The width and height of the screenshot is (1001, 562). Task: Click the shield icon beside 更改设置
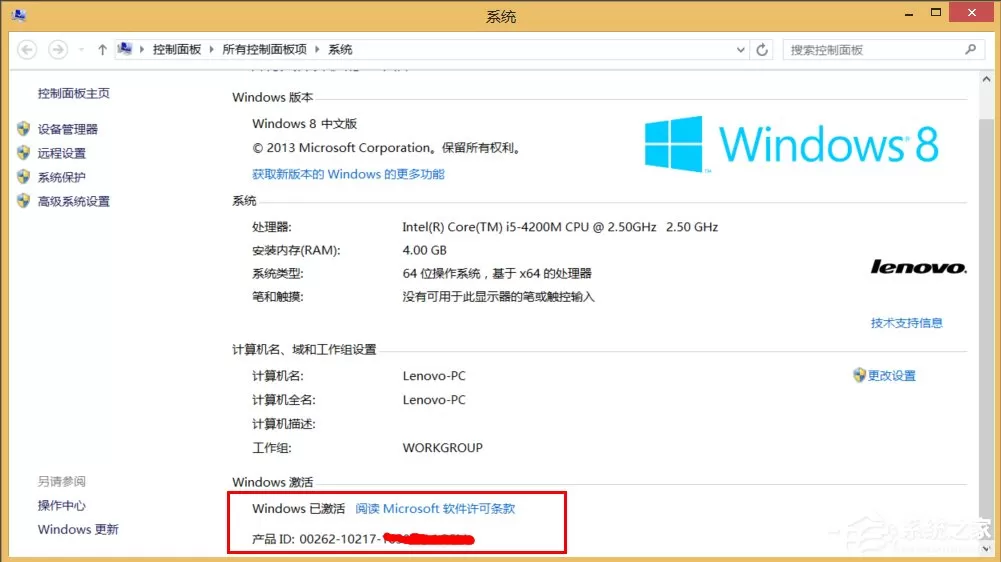click(x=859, y=375)
